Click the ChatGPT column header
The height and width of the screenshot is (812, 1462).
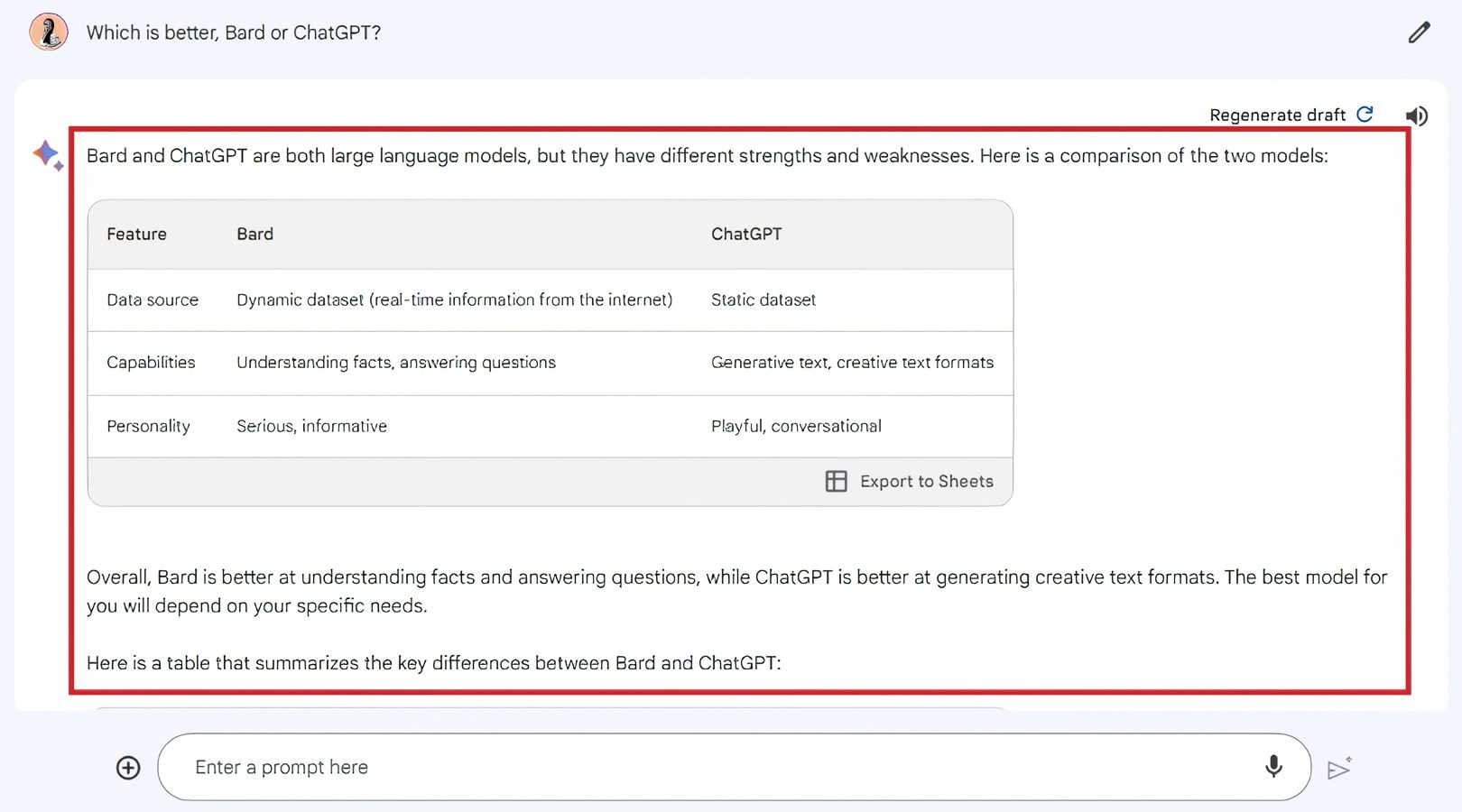[746, 234]
